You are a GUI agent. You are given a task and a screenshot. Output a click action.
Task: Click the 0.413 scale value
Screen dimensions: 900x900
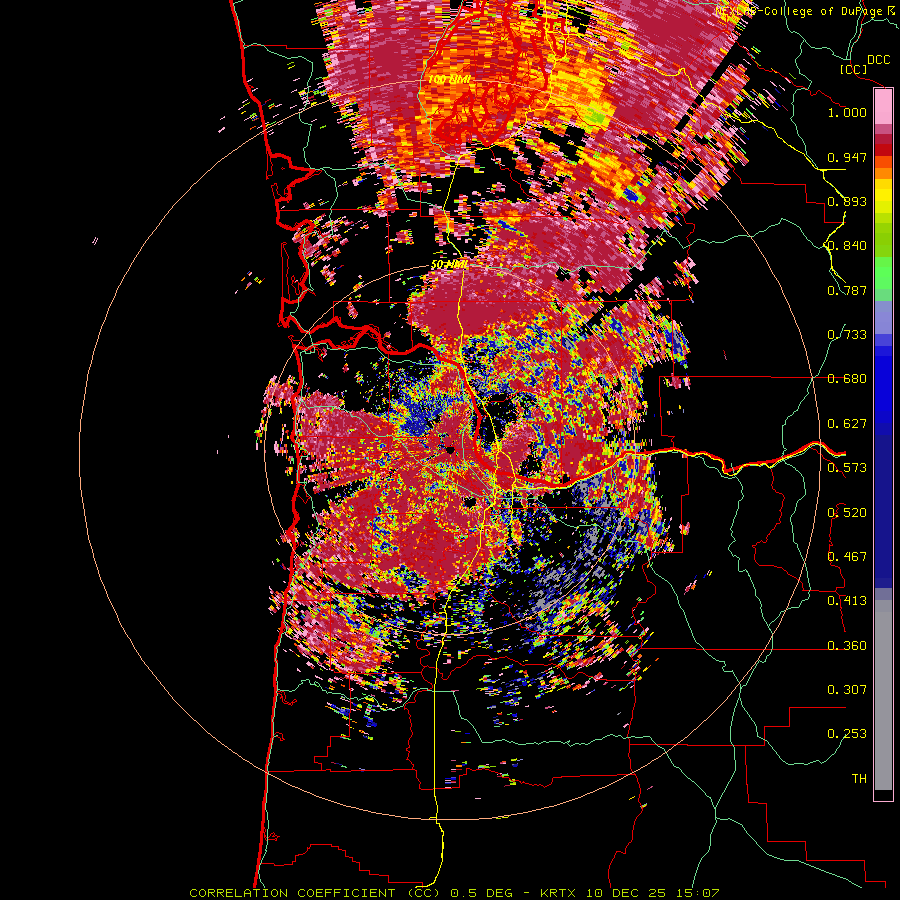click(x=847, y=601)
